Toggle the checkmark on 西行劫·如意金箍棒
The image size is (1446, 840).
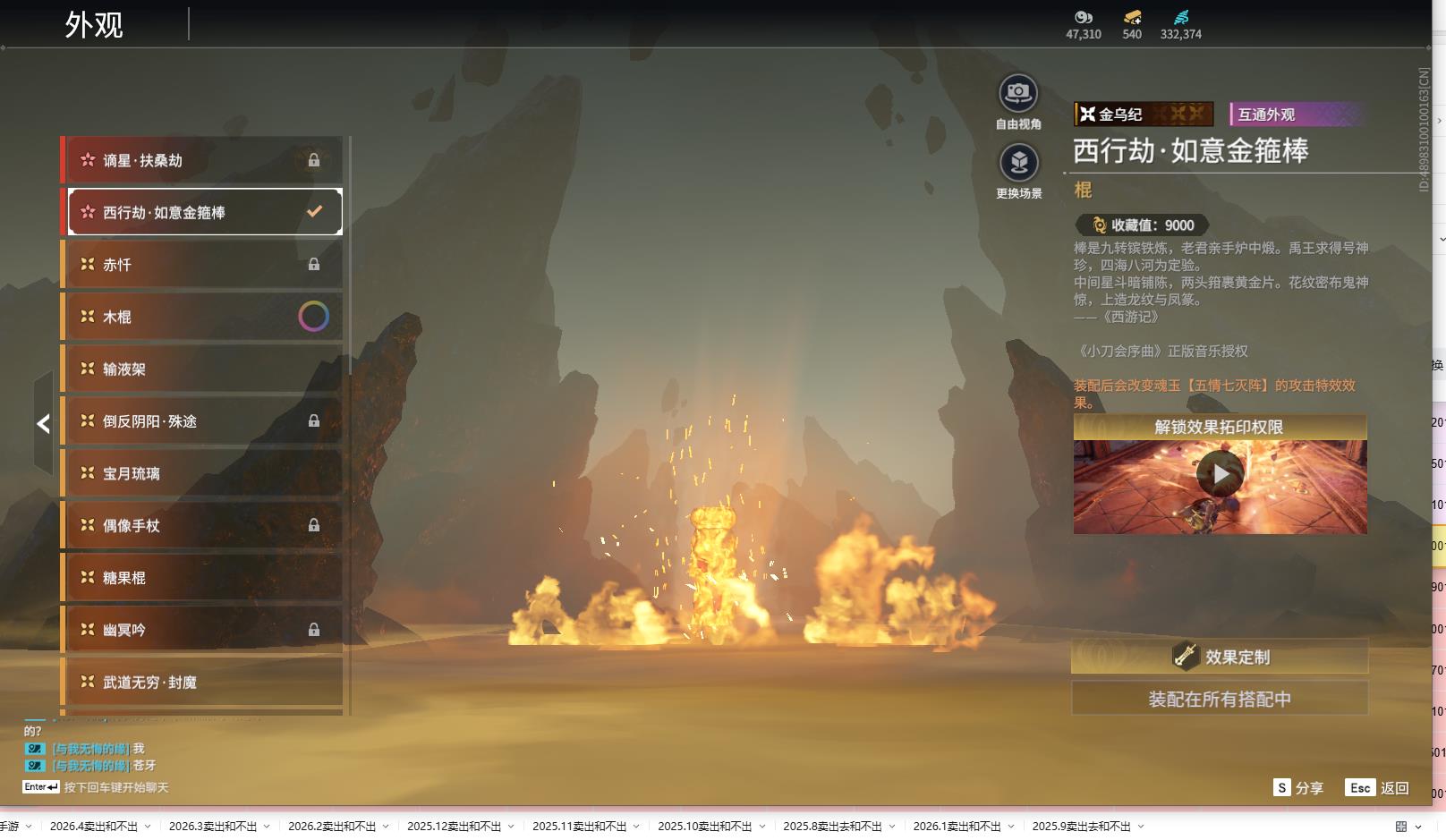click(x=314, y=212)
